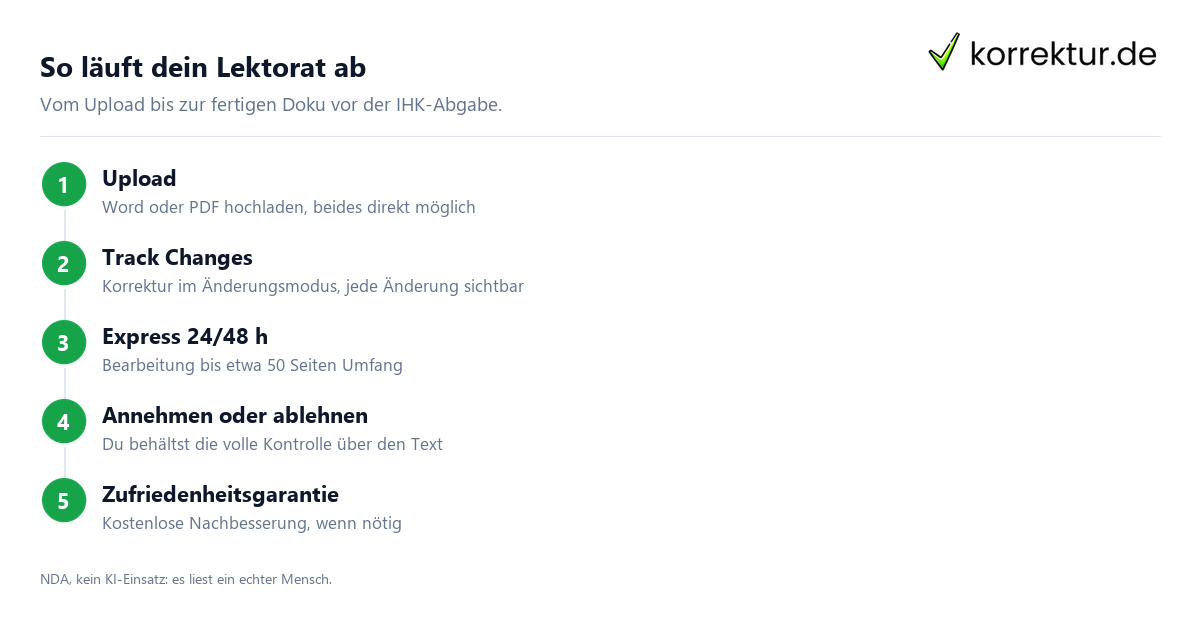Click the green step 1 circle
This screenshot has width=1200, height=630.
tap(64, 185)
